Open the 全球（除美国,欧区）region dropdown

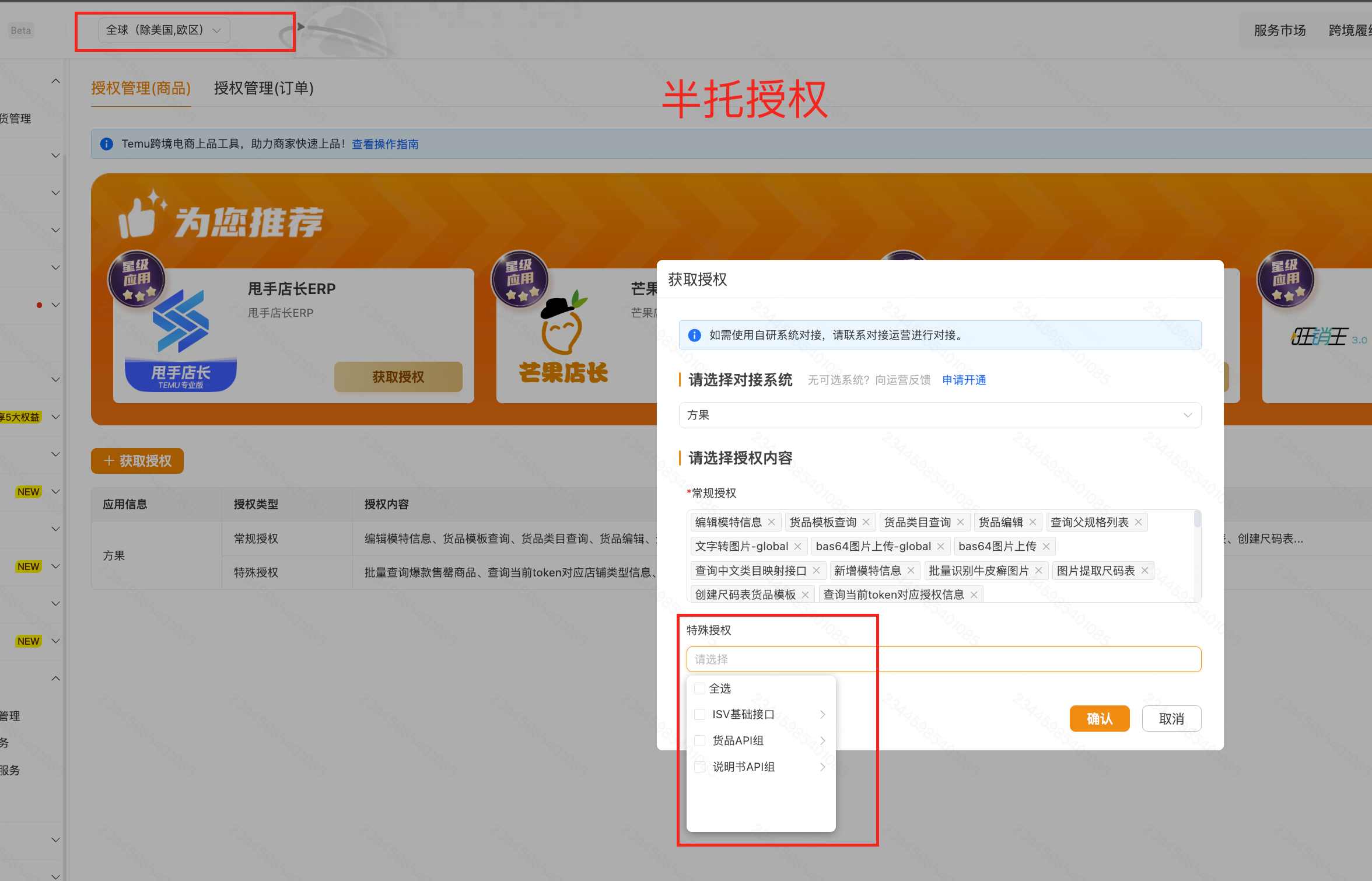tap(164, 30)
